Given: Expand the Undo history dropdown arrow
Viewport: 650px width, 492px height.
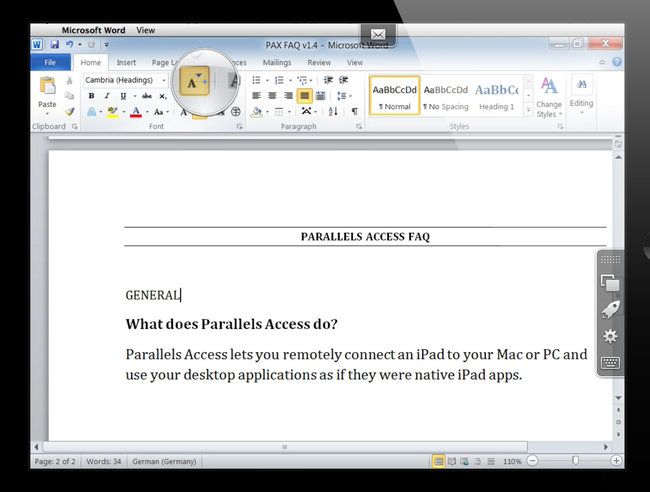Looking at the screenshot, I should [80, 44].
